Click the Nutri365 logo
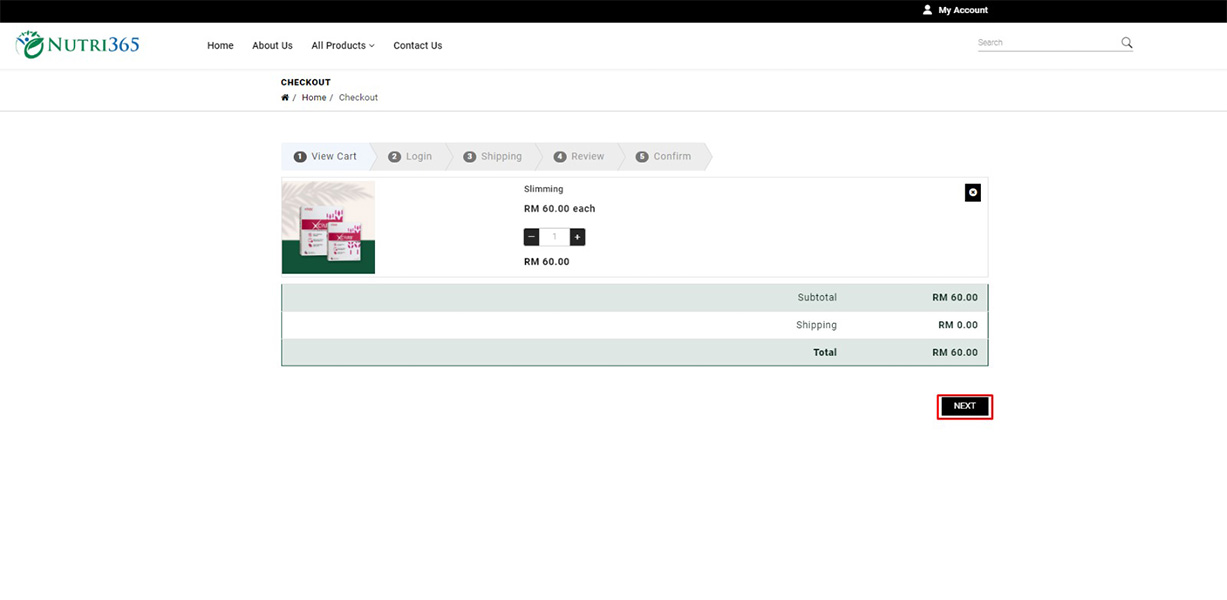 pyautogui.click(x=78, y=45)
